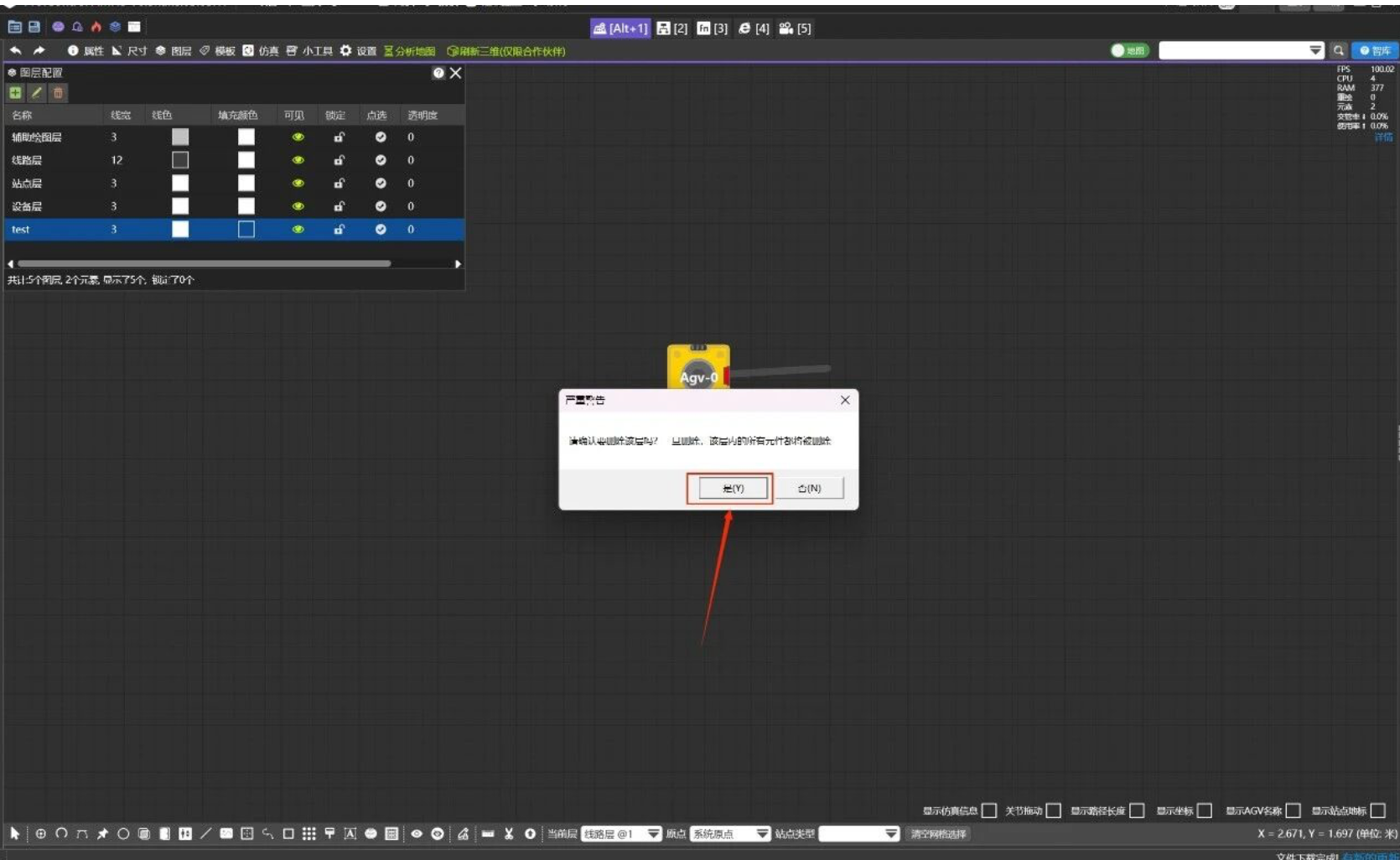Screen dimensions: 1400x860
Task: Open the 仿真 menu
Action: coord(261,51)
